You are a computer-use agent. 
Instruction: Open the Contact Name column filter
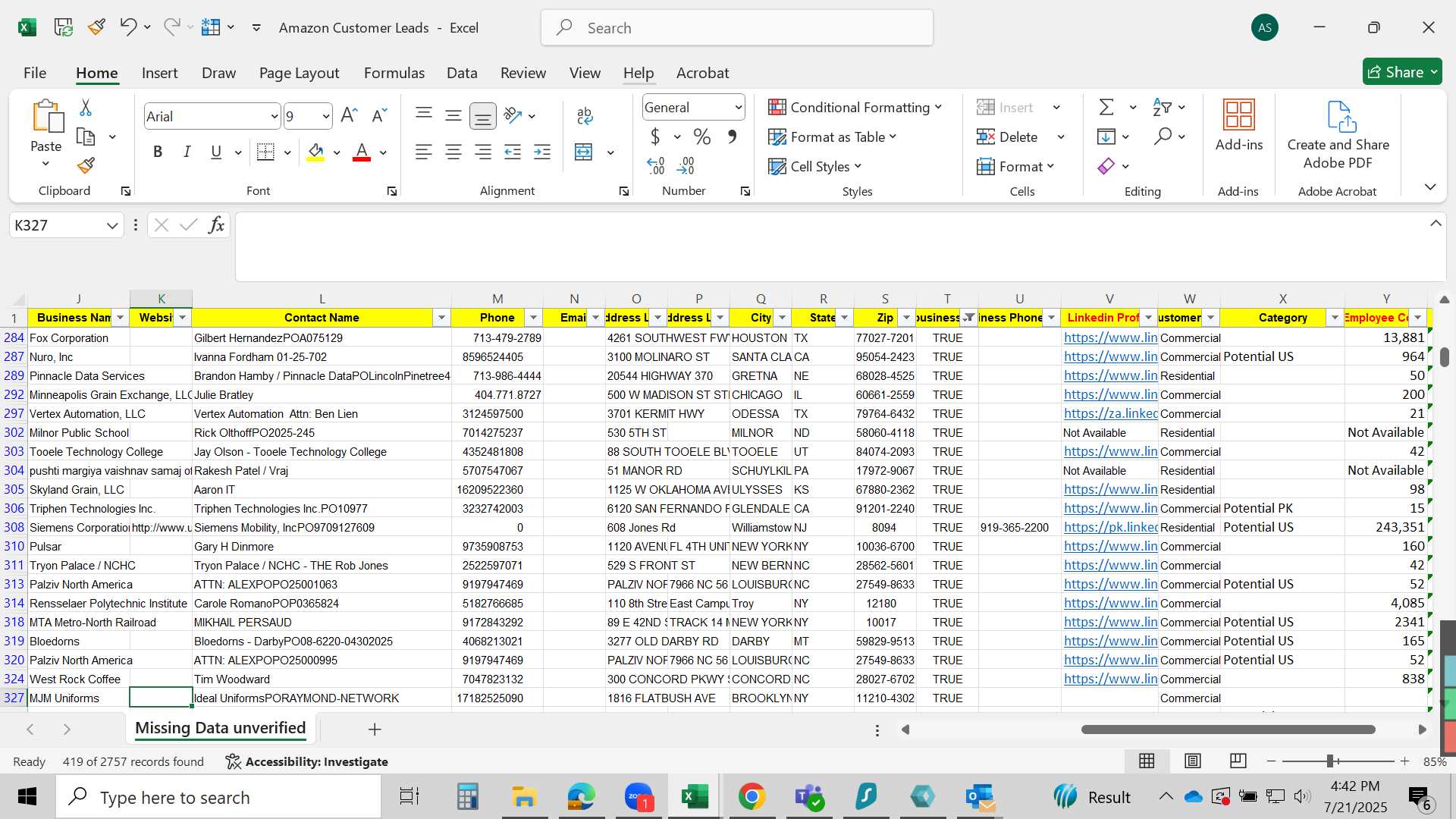441,318
